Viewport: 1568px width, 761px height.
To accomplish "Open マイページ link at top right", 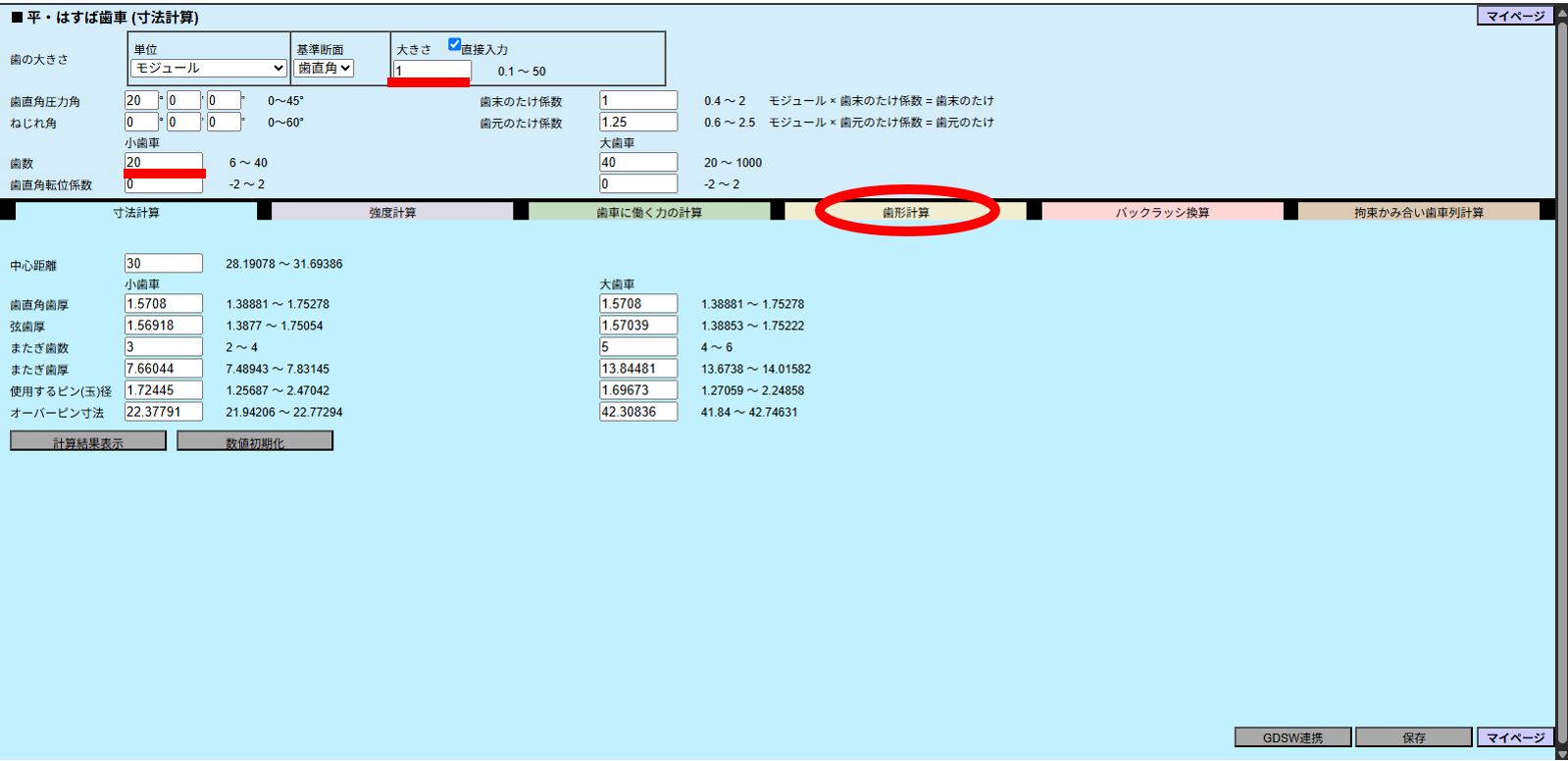I will coord(1515,16).
